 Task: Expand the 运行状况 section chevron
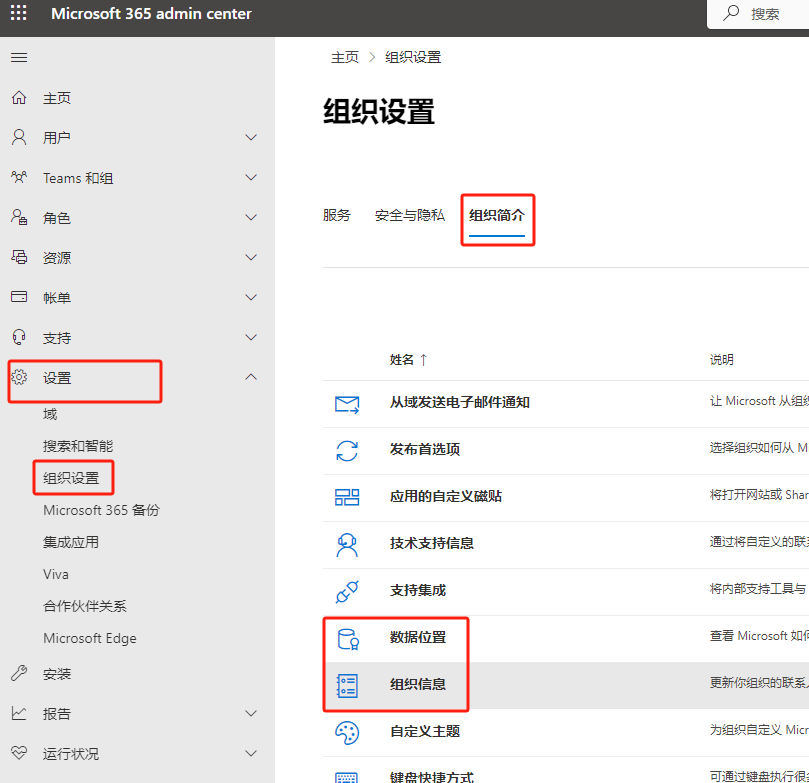pos(251,753)
